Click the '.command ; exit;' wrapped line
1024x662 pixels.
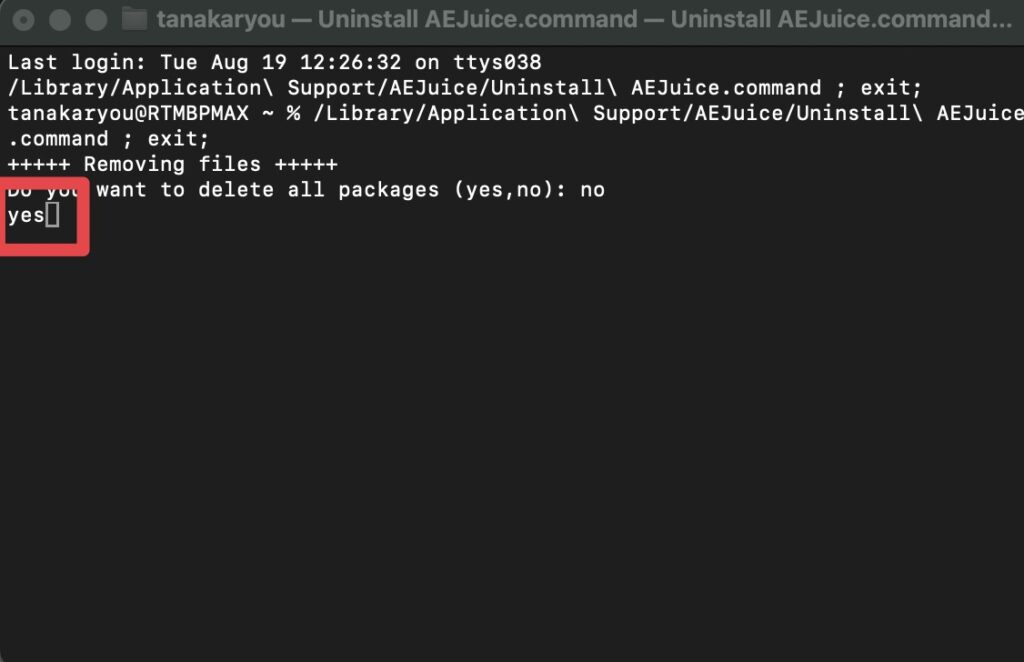[x=108, y=139]
